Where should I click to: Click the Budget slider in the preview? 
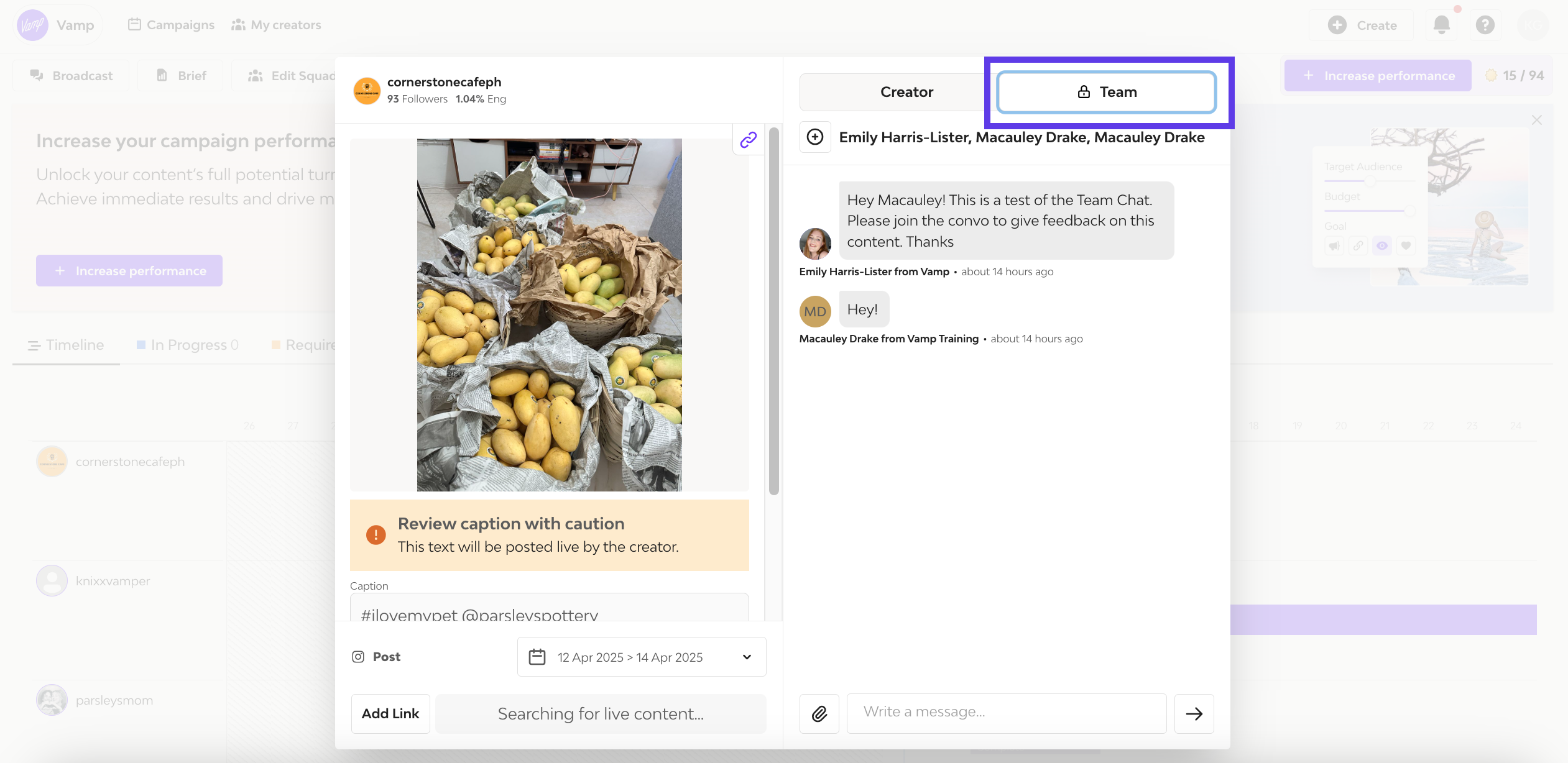point(1370,211)
